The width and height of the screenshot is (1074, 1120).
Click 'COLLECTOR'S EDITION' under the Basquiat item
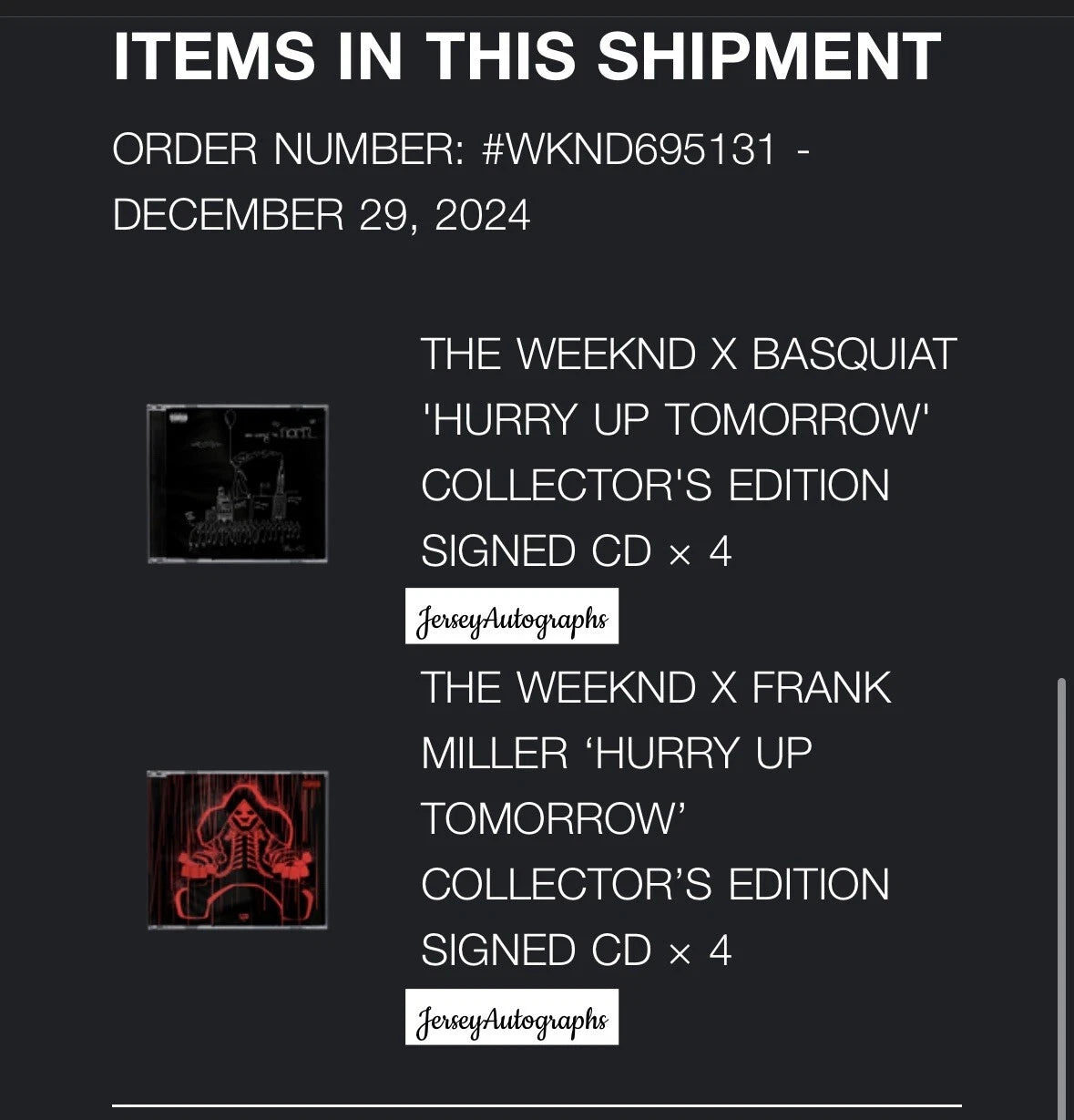(655, 486)
